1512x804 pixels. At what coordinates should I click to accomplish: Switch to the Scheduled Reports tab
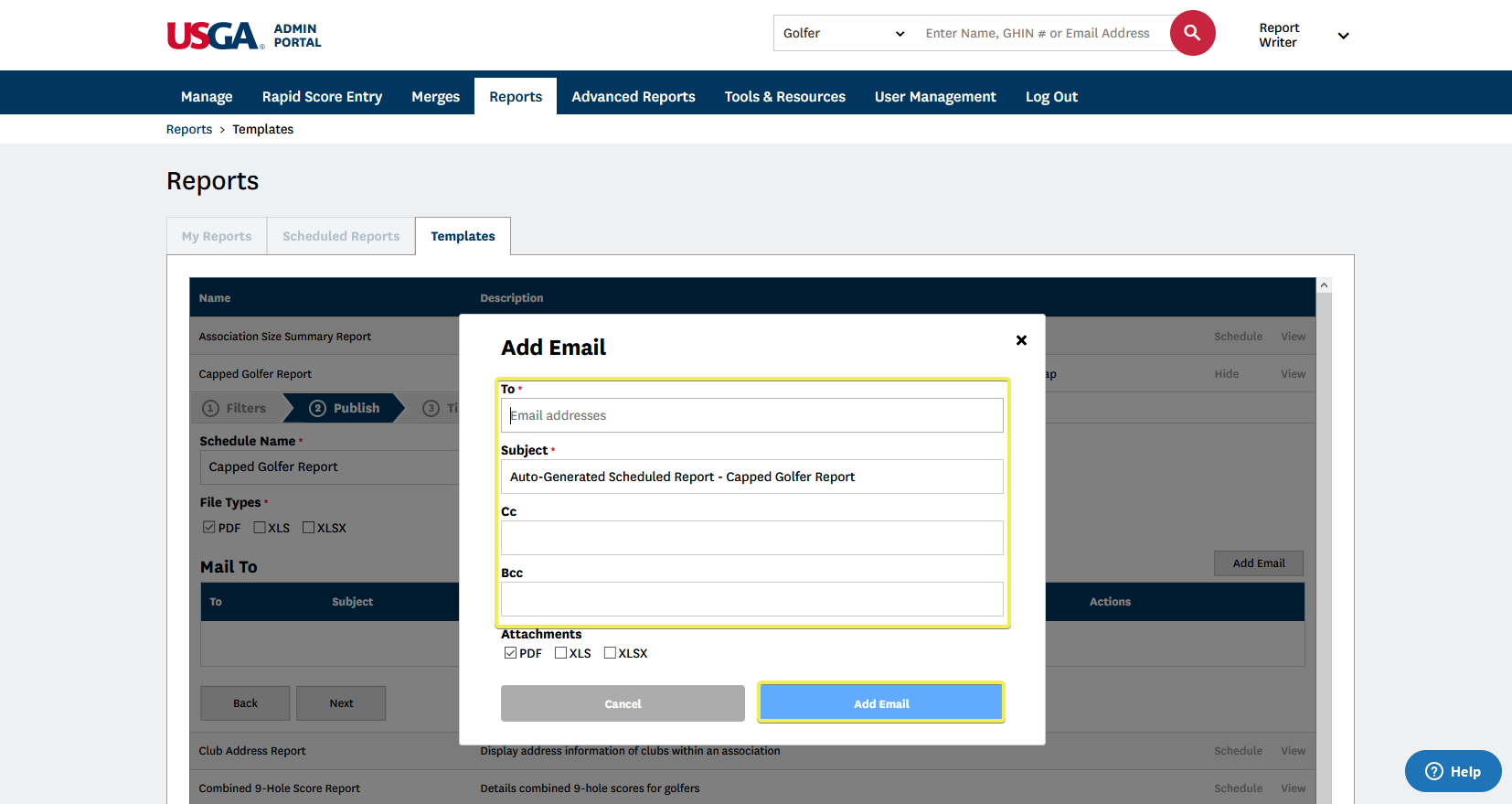coord(341,236)
